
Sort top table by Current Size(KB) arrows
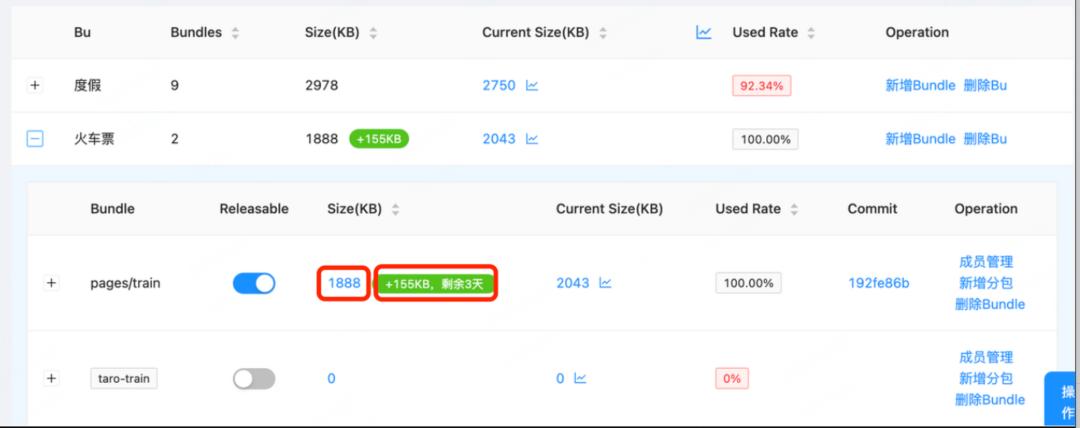pyautogui.click(x=603, y=33)
